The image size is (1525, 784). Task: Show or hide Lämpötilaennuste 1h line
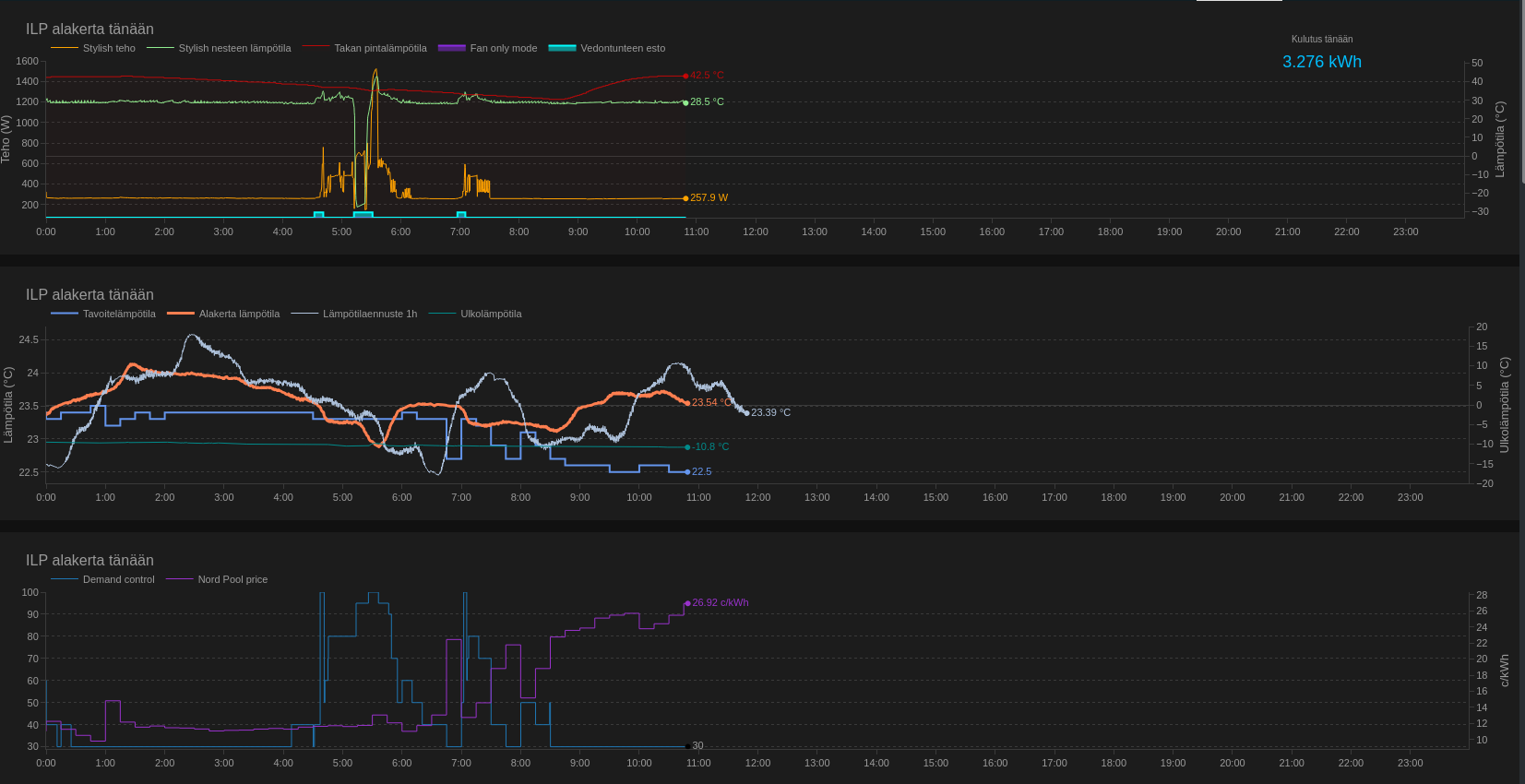point(369,314)
